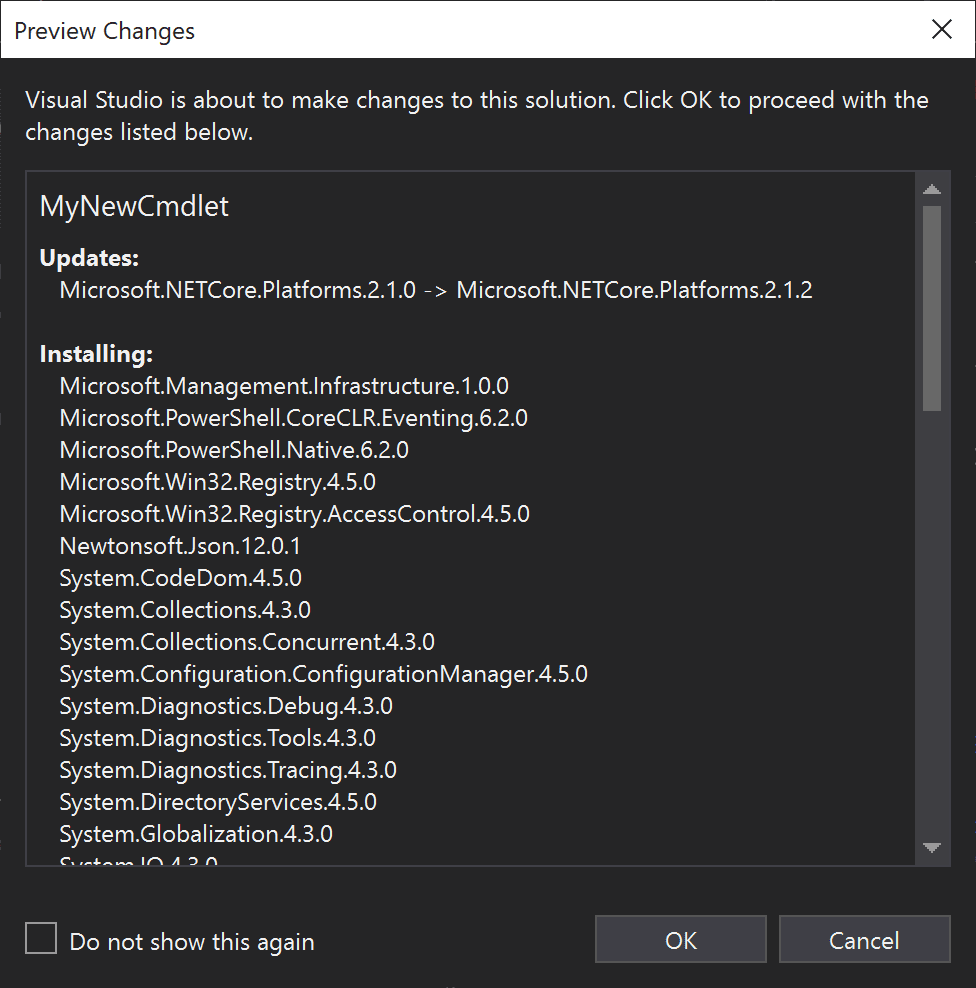This screenshot has height=988, width=976.
Task: Close the Preview Changes dialog
Action: pyautogui.click(x=941, y=30)
